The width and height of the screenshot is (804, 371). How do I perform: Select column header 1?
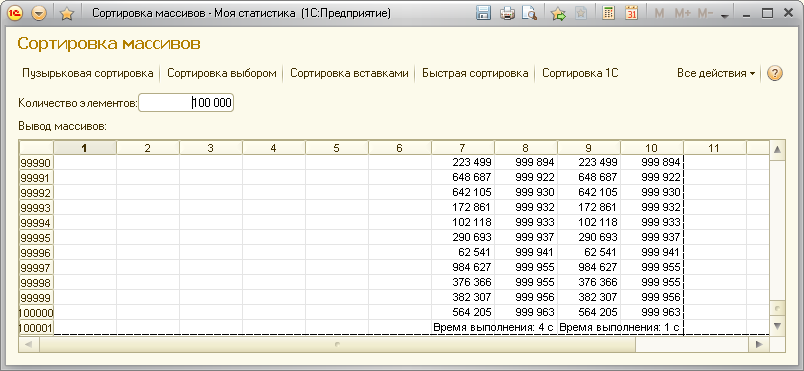pos(85,148)
